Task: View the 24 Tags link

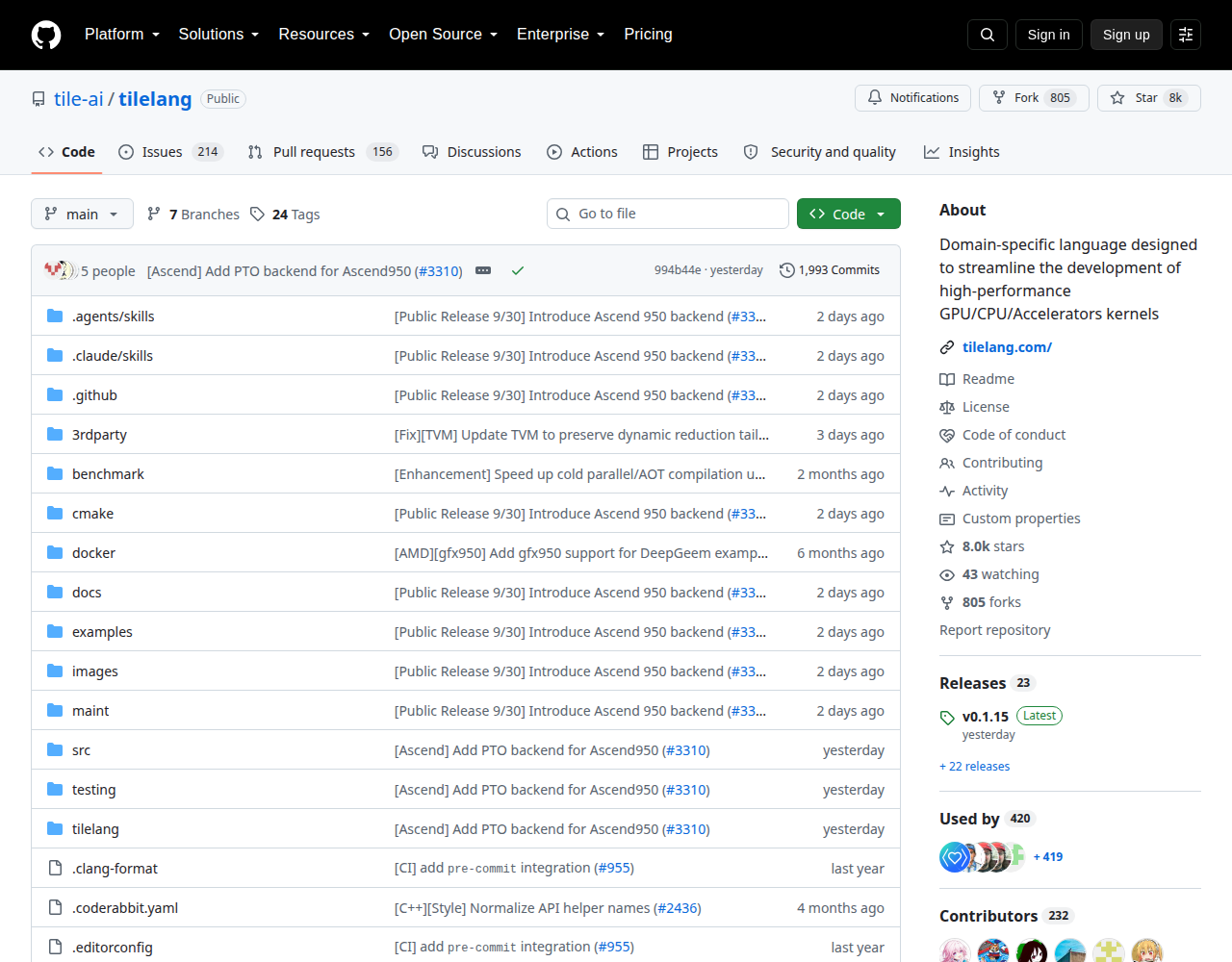Action: 285,215
